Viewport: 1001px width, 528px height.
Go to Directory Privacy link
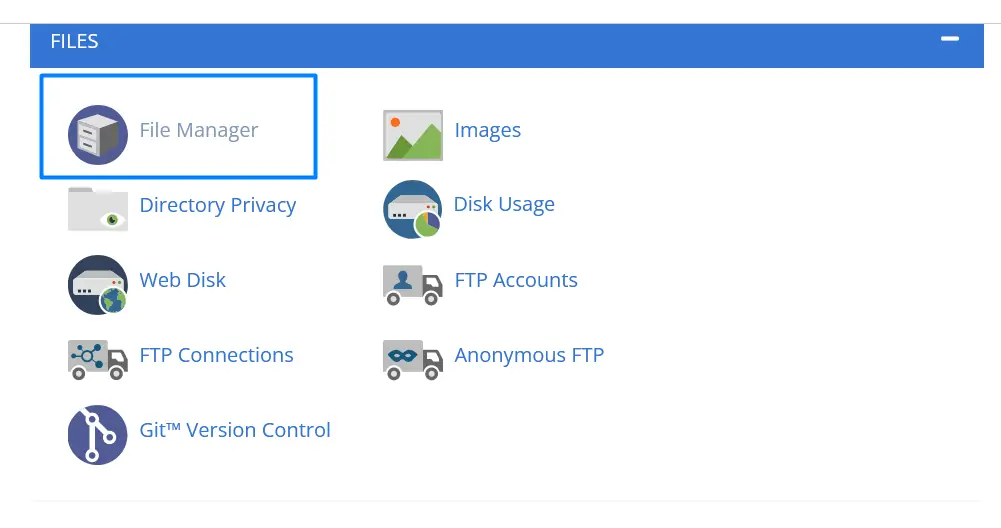[x=218, y=205]
